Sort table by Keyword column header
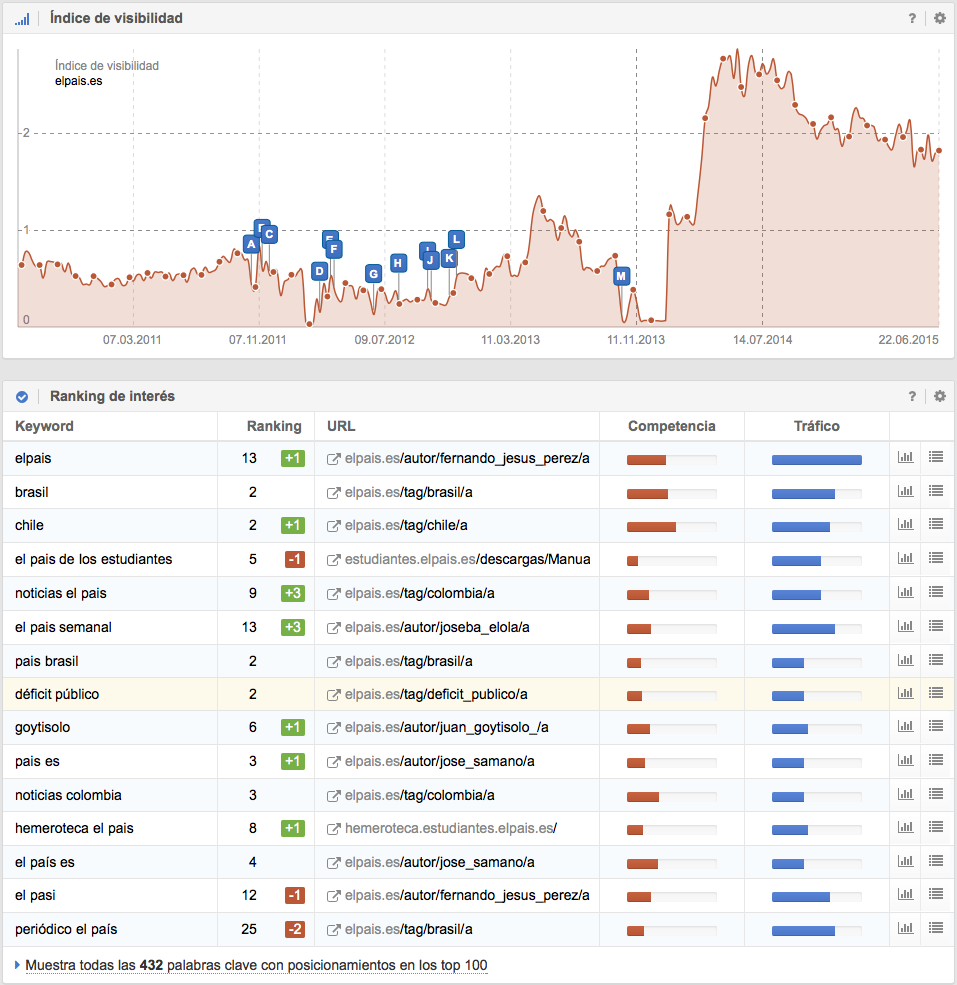Viewport: 957px width, 985px height. 45,426
